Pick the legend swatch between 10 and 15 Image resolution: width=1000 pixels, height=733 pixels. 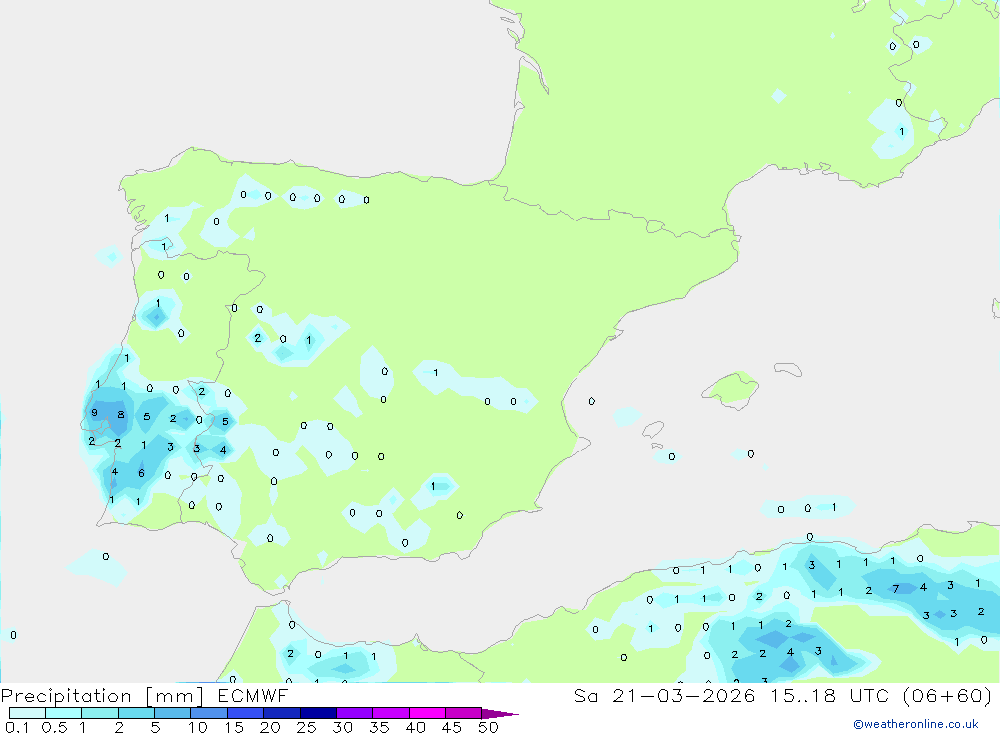(209, 713)
